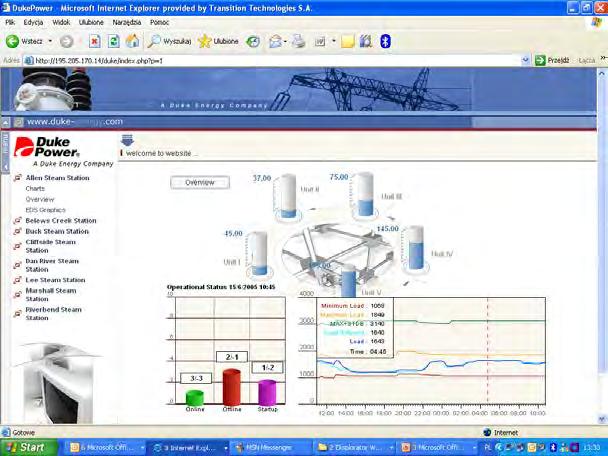This screenshot has width=608, height=456.
Task: Switch to MSN Messenger taskbar button
Action: pos(268,447)
